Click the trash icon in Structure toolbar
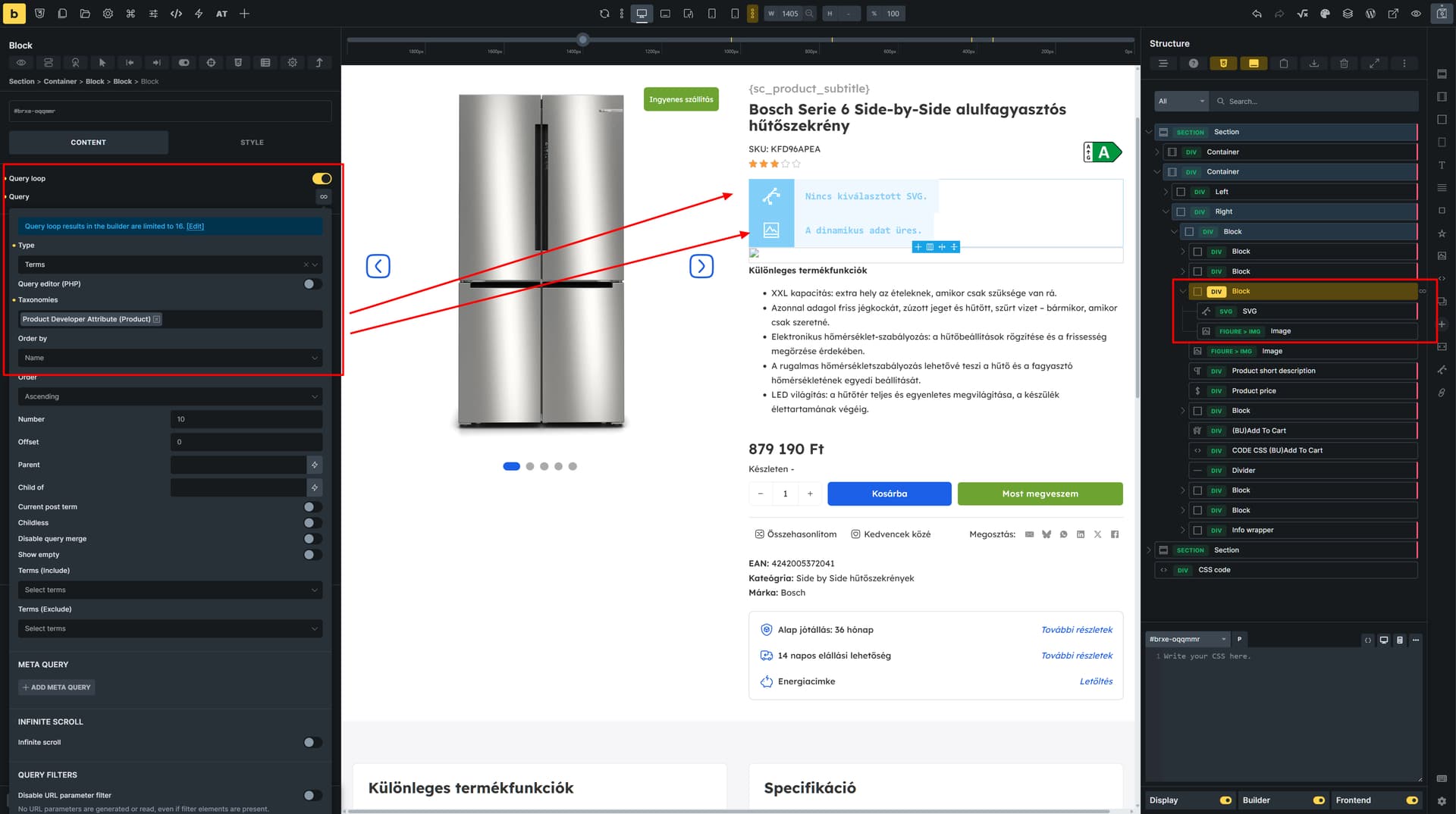The width and height of the screenshot is (1456, 814). click(1344, 64)
